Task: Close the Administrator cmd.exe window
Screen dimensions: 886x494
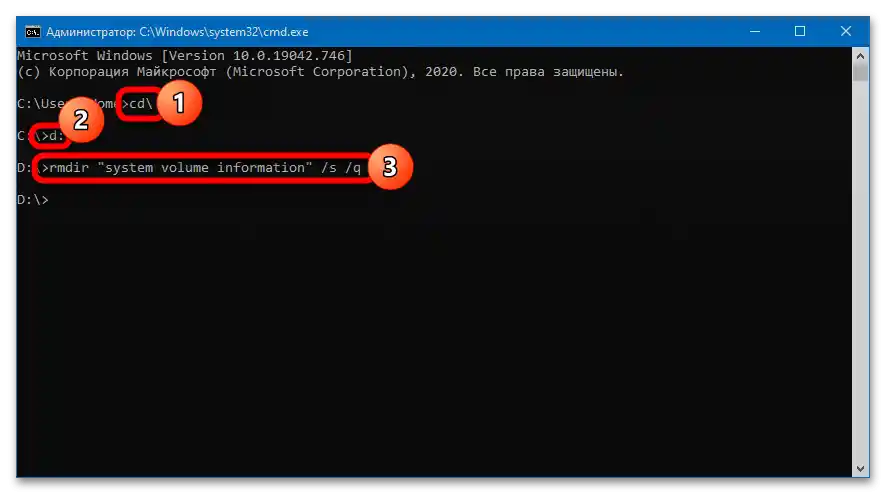Action: coord(845,32)
